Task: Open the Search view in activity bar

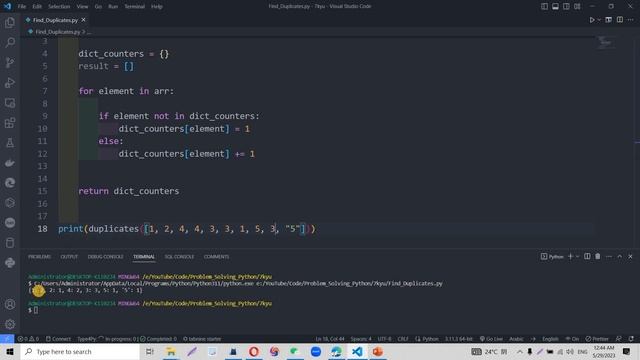Action: click(10, 42)
